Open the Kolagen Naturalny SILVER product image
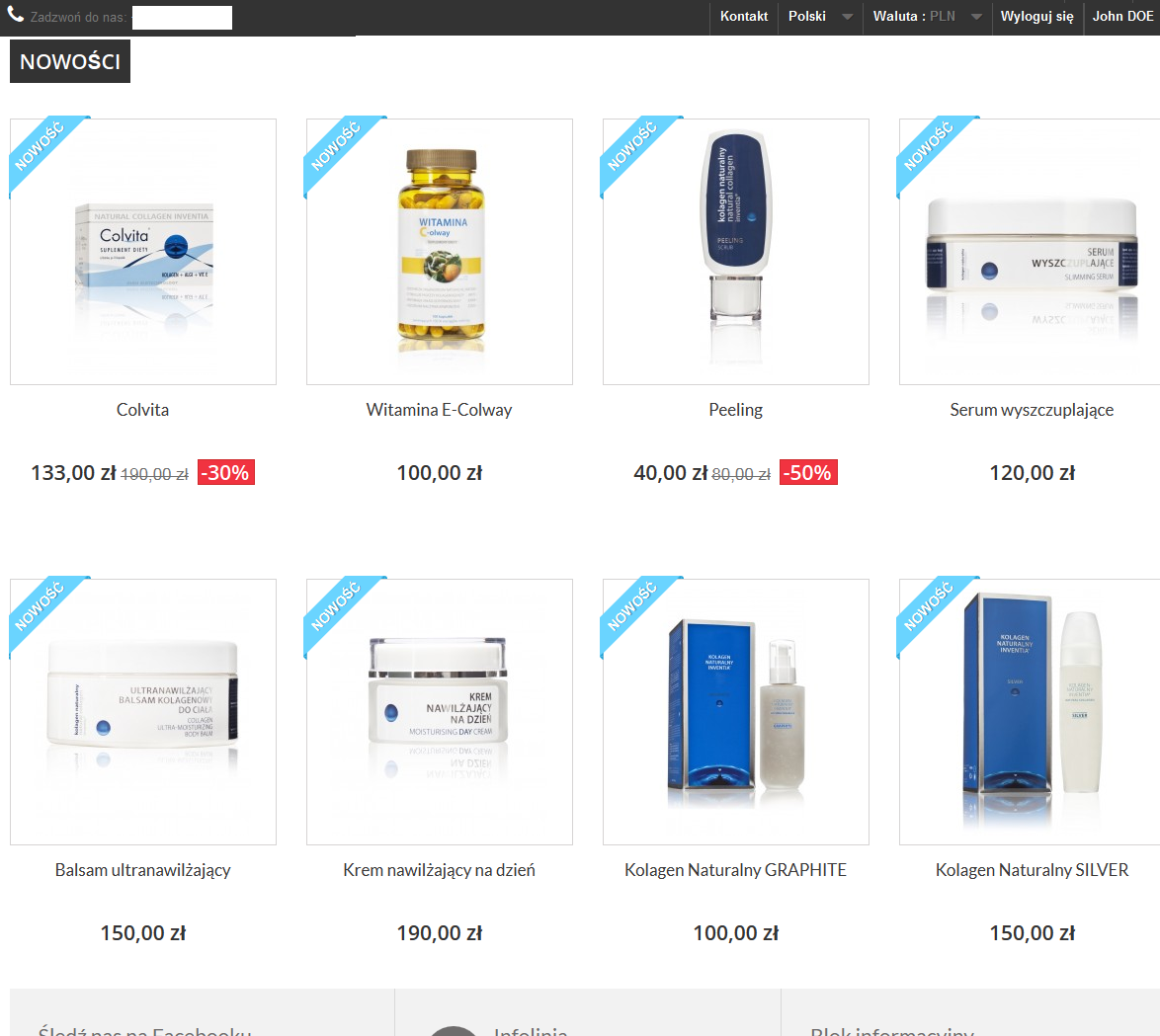Image resolution: width=1160 pixels, height=1036 pixels. pos(1032,711)
